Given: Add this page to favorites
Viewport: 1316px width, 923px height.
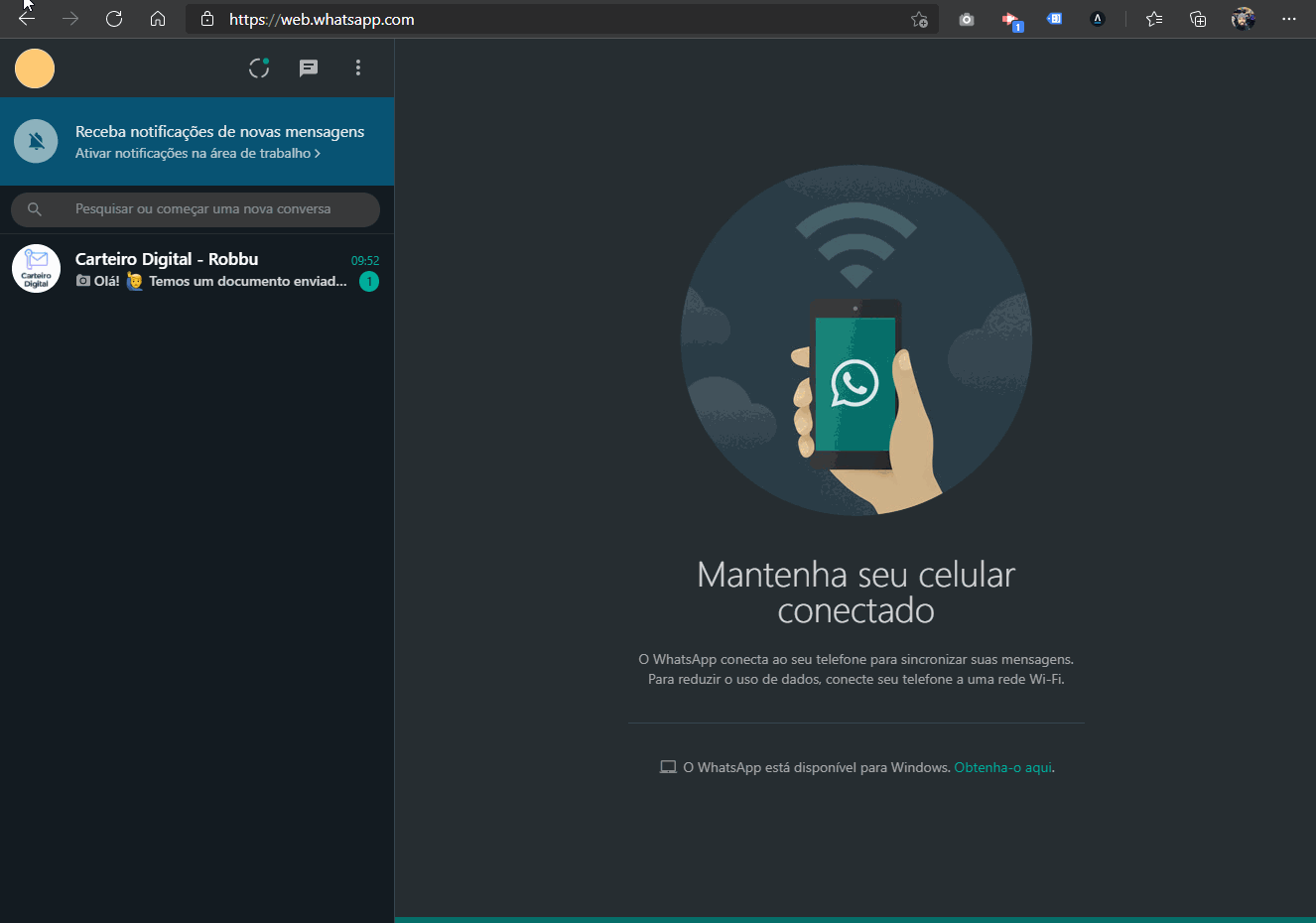Looking at the screenshot, I should point(919,19).
